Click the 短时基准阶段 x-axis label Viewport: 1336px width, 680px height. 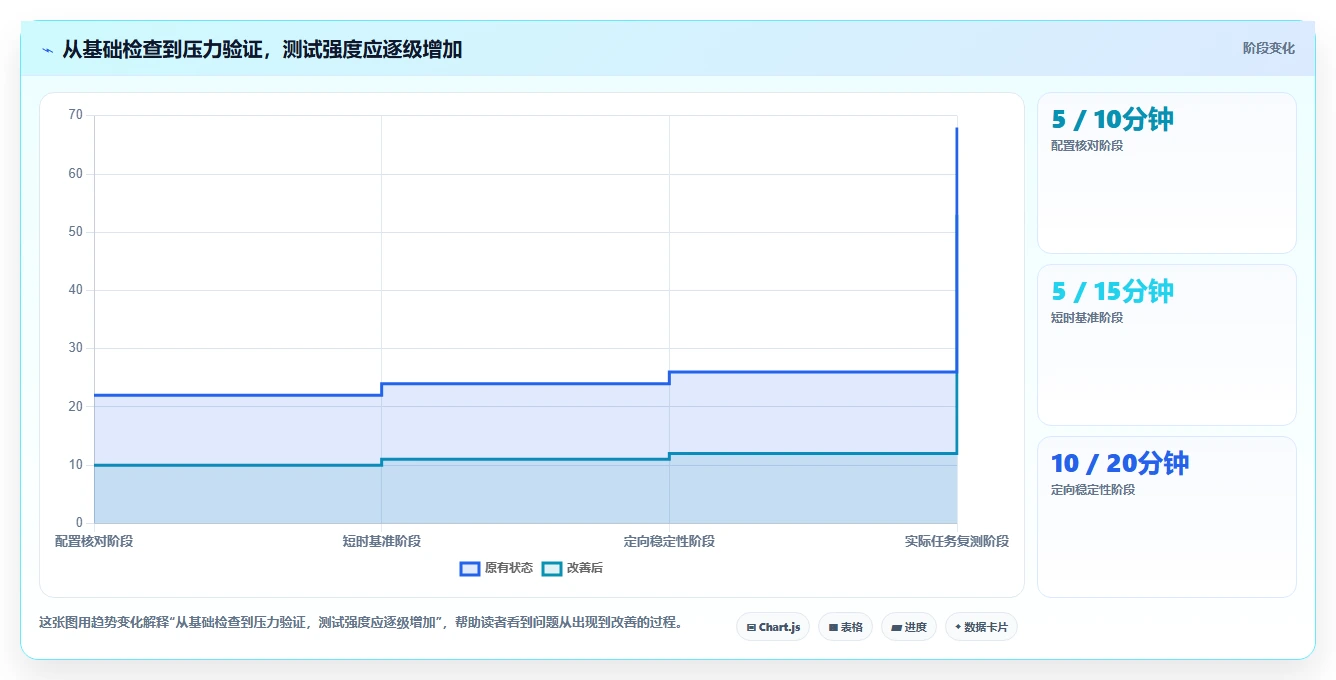click(x=382, y=541)
